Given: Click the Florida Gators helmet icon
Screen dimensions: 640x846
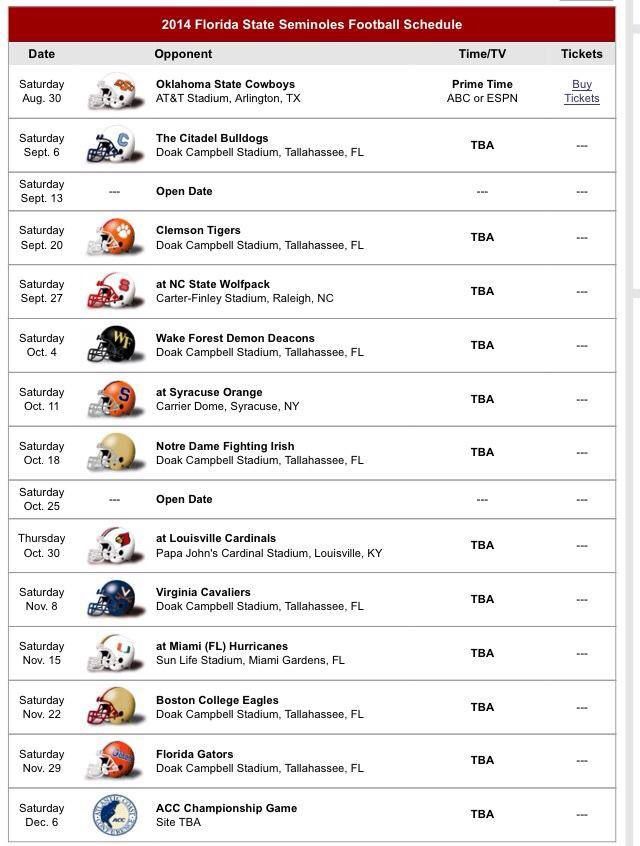Looking at the screenshot, I should [x=115, y=761].
